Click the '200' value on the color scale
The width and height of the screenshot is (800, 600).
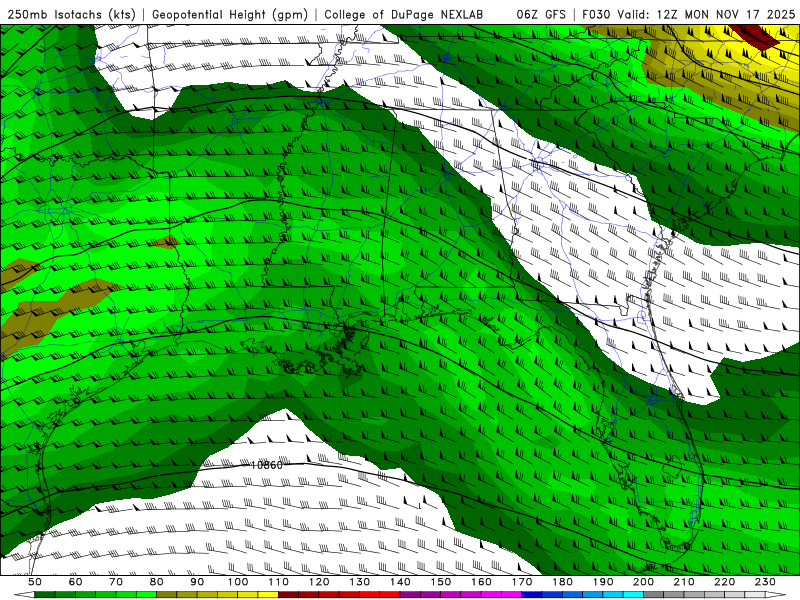point(643,582)
